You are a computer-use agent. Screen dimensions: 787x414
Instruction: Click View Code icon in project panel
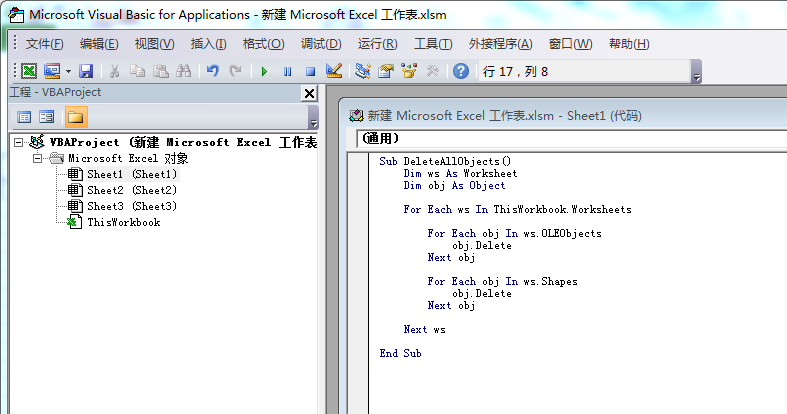click(x=24, y=117)
